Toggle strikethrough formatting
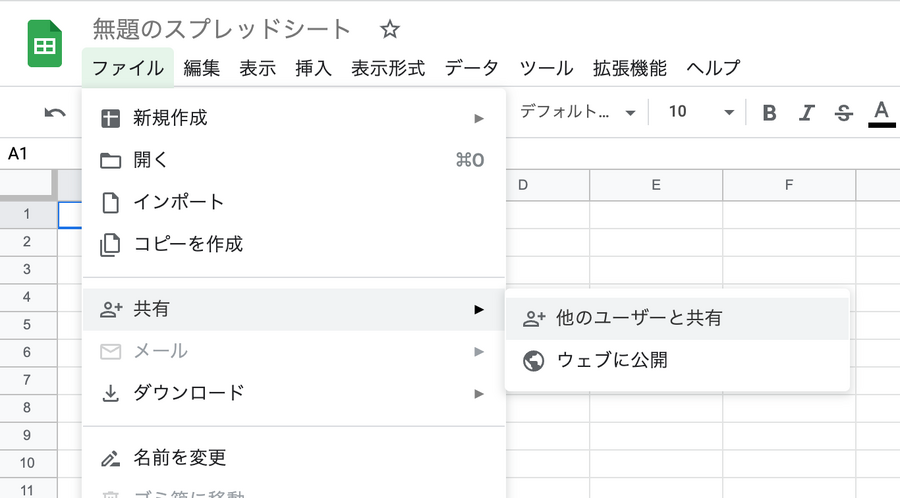 (843, 112)
